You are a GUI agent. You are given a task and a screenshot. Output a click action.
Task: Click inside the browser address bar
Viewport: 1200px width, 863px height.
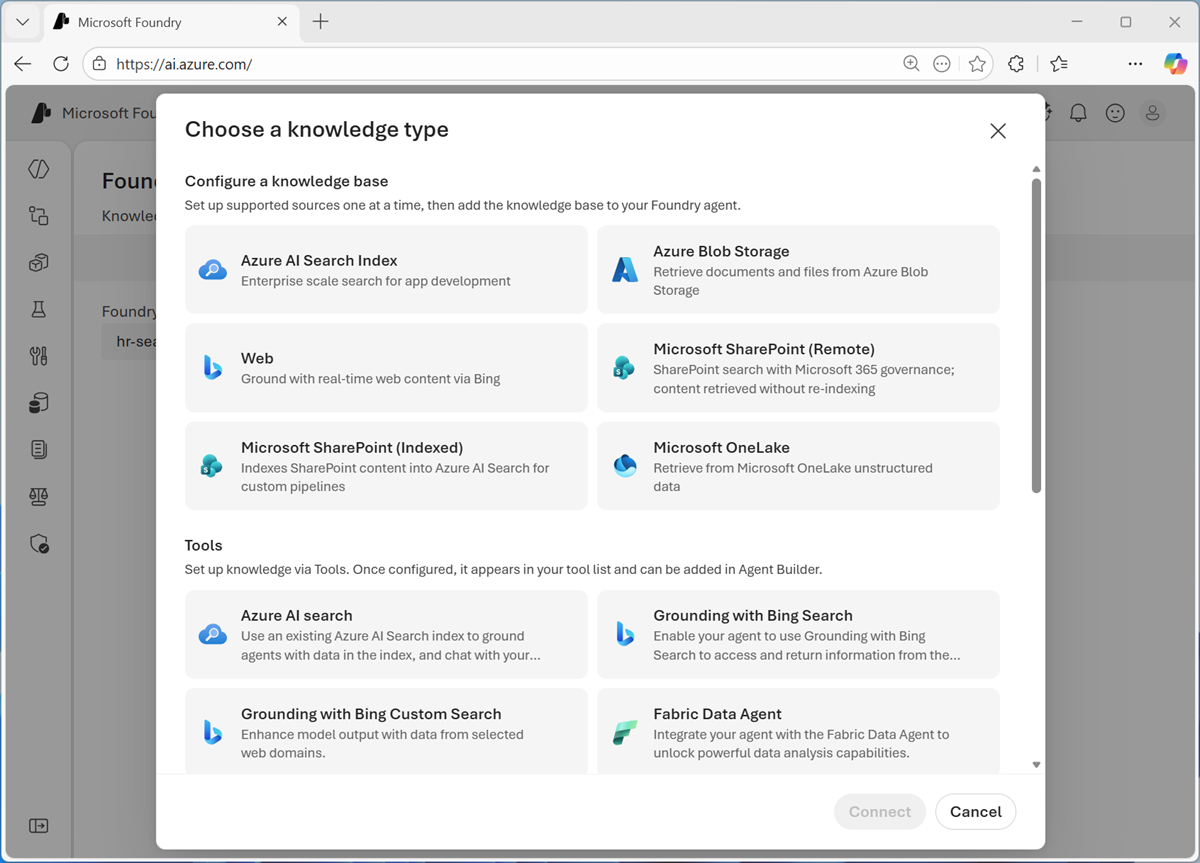coord(400,63)
